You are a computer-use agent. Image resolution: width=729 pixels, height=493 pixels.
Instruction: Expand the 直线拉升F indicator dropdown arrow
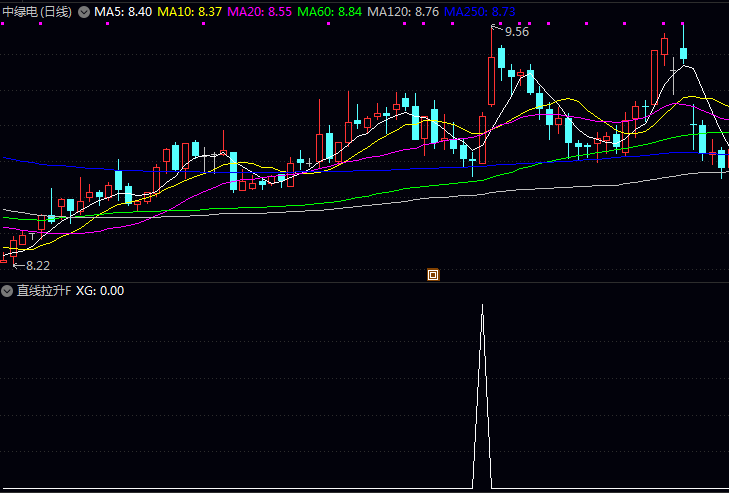[x=8, y=291]
